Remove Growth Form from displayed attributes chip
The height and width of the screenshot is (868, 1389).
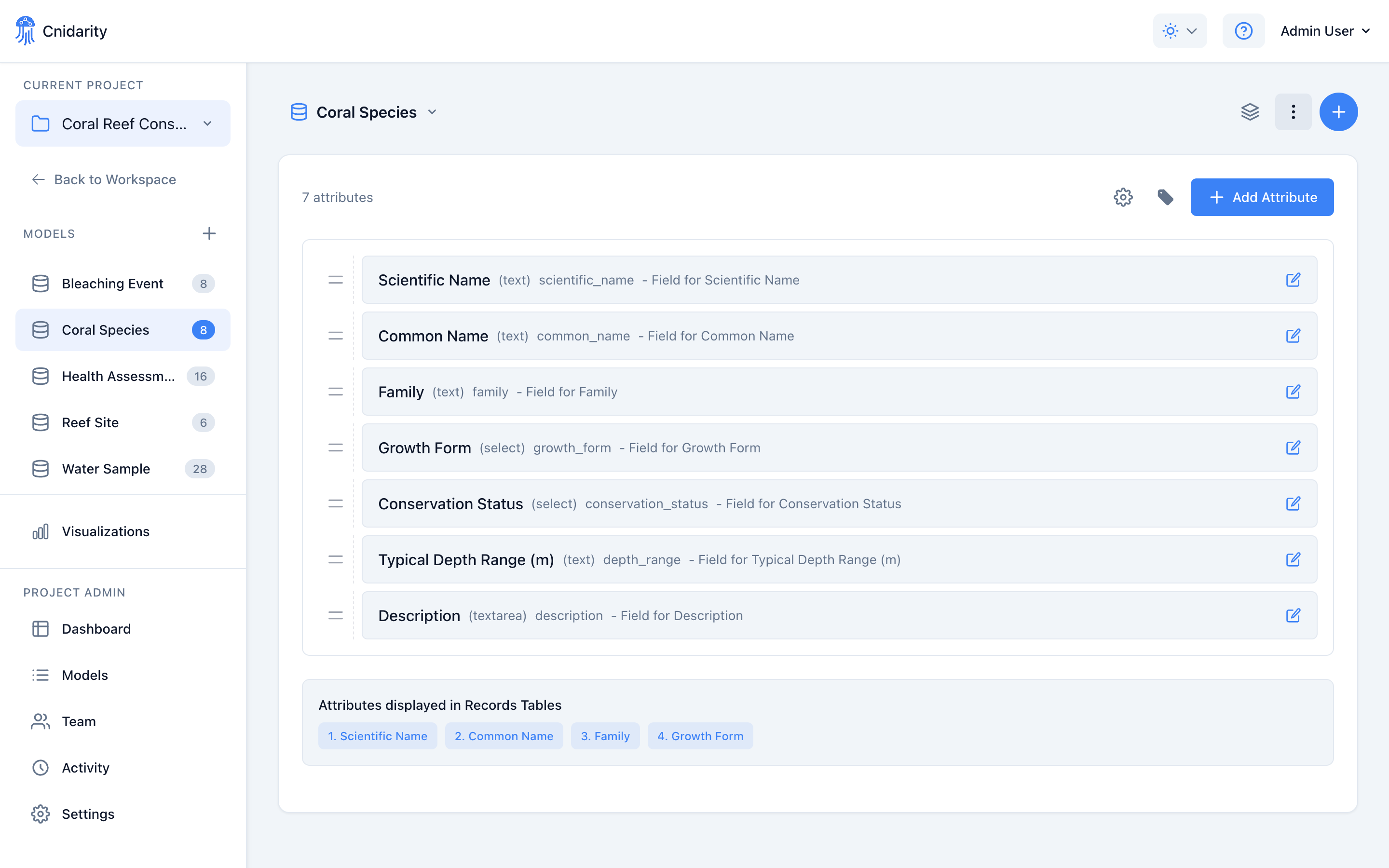(700, 735)
